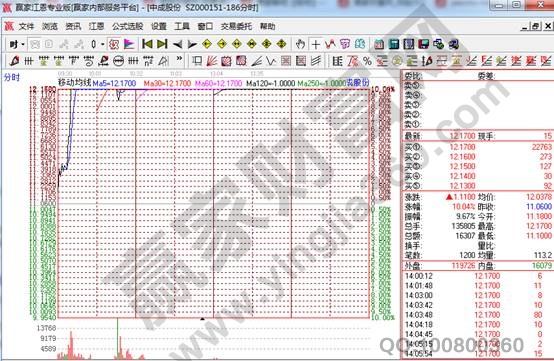Image resolution: width=554 pixels, height=361 pixels.
Task: Open the calculator icon in toolbar
Action: click(x=394, y=44)
